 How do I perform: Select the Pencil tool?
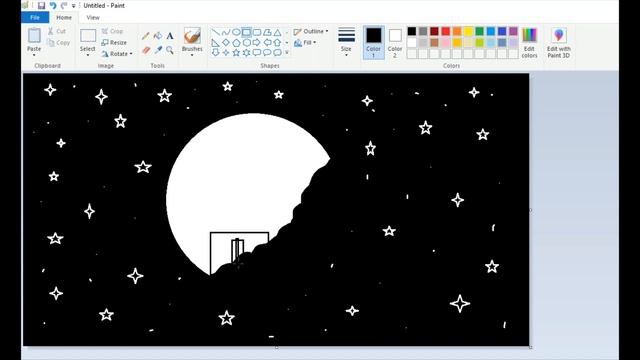(x=146, y=36)
